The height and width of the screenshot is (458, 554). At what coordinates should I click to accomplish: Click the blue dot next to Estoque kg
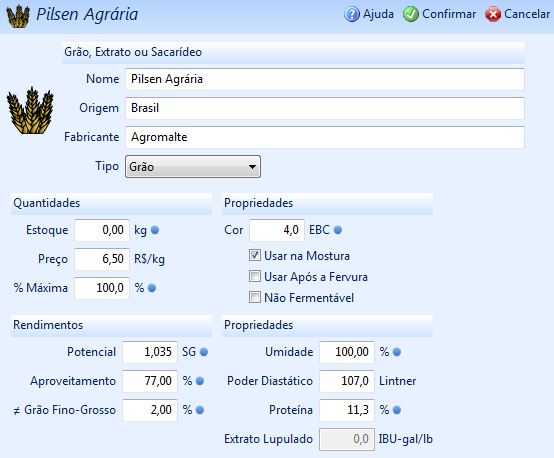(x=155, y=230)
